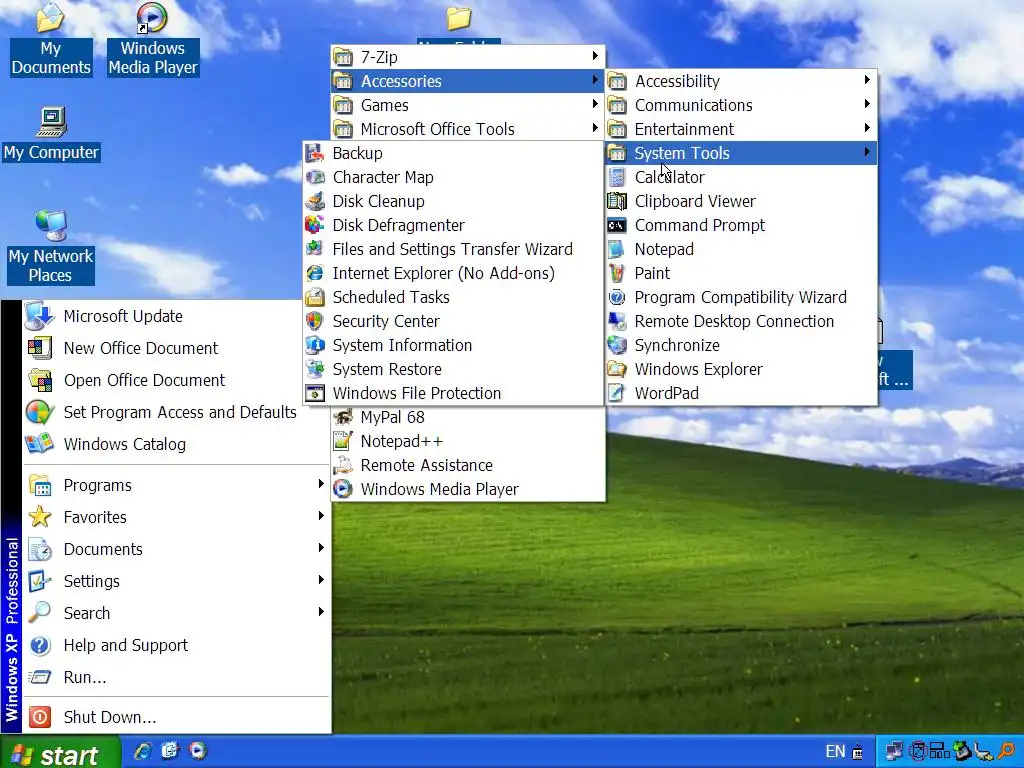Launch Notepad++ from Programs
1024x768 pixels.
[x=468, y=441]
